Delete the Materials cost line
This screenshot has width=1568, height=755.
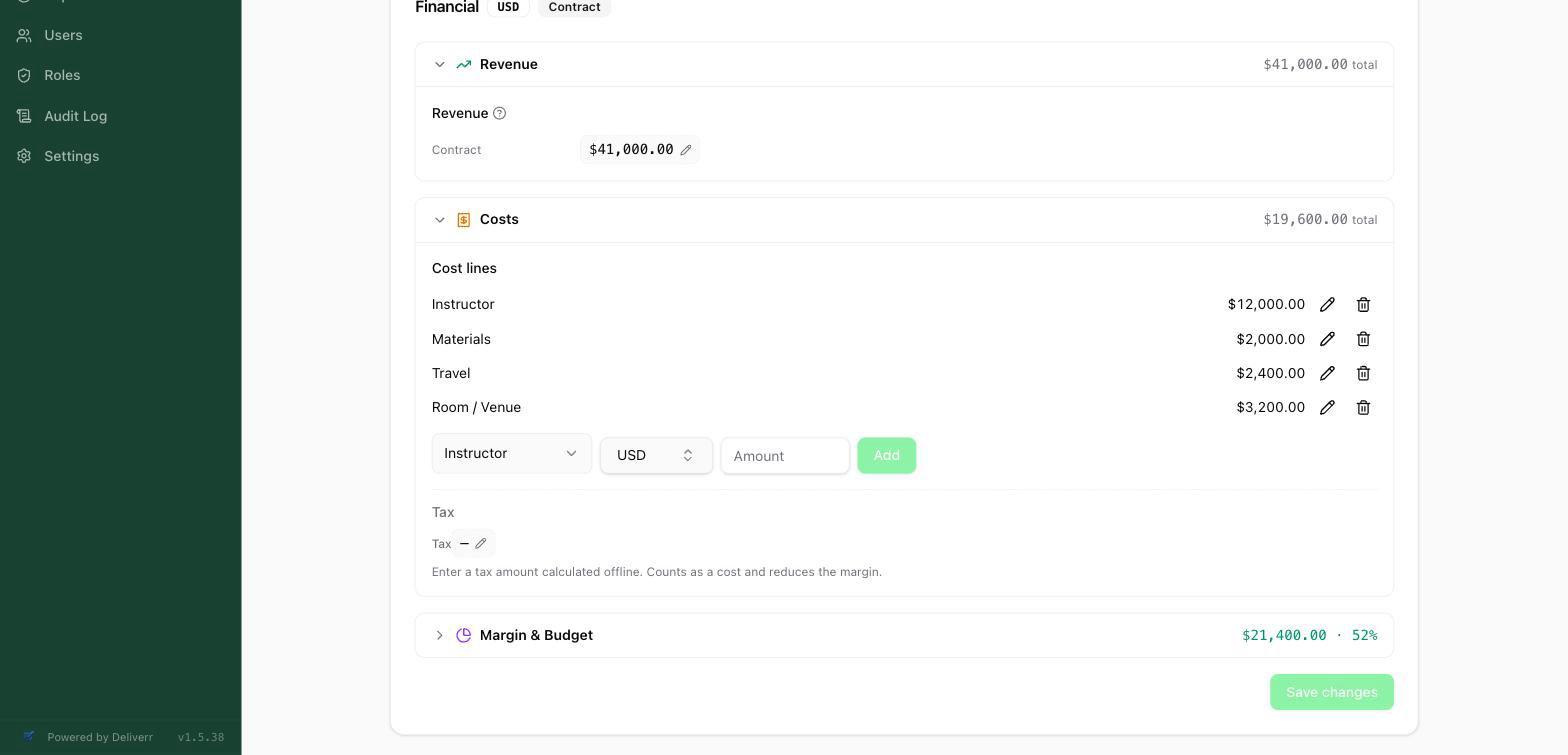(1363, 339)
